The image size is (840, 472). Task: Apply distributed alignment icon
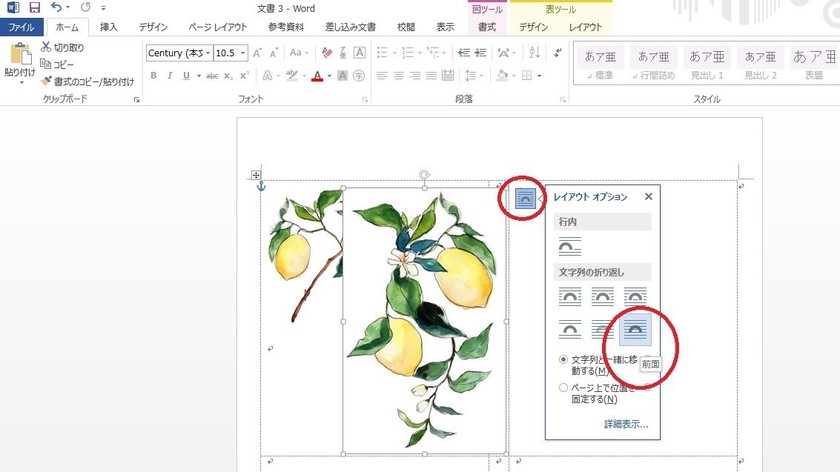448,76
